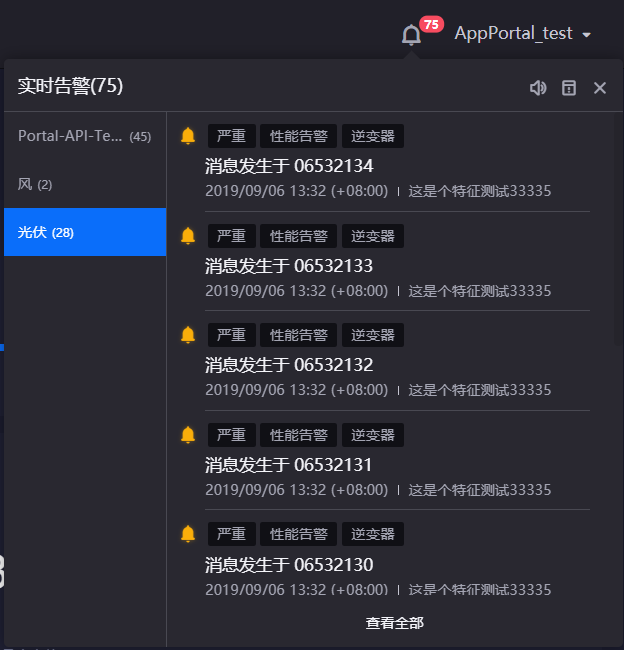Open alarm message 消息发生于 06532132
Image resolution: width=624 pixels, height=650 pixels.
pos(289,365)
